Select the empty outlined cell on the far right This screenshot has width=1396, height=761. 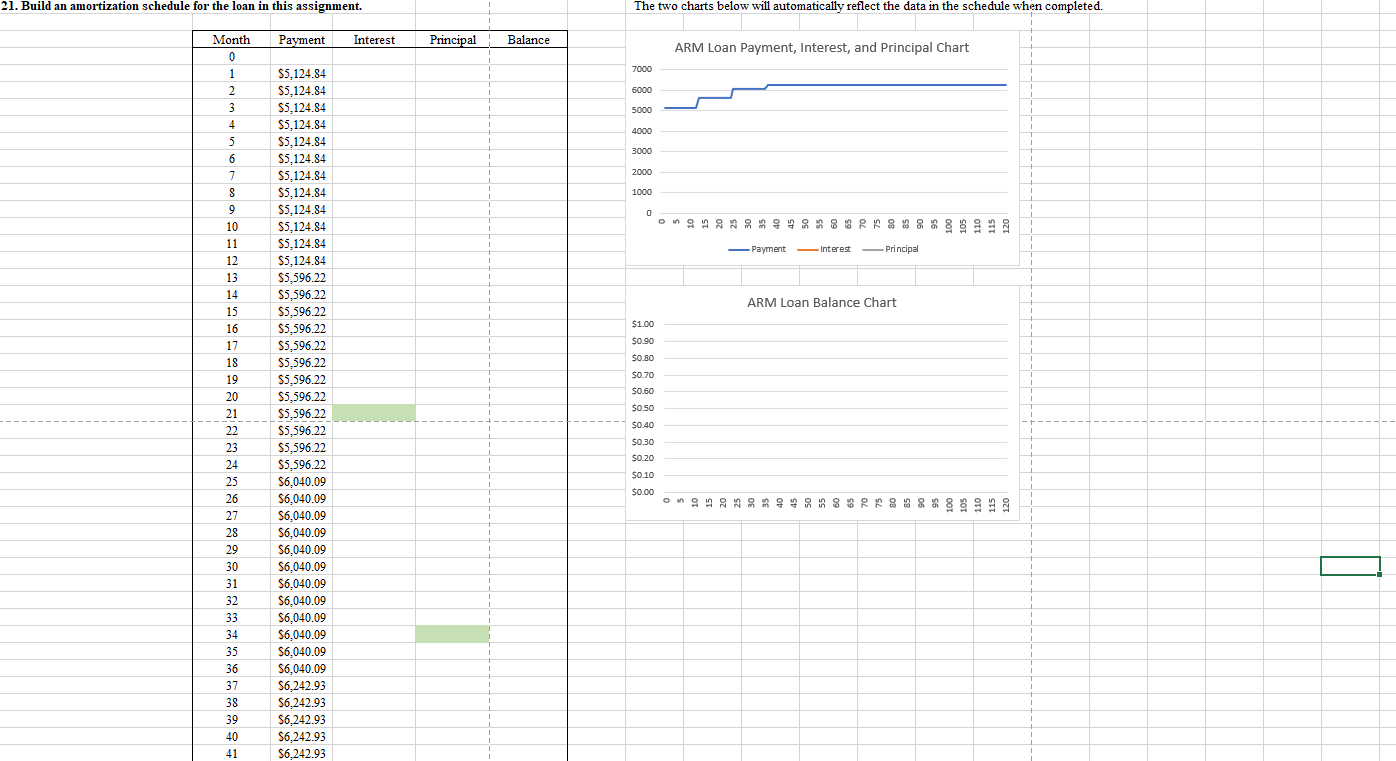1350,566
